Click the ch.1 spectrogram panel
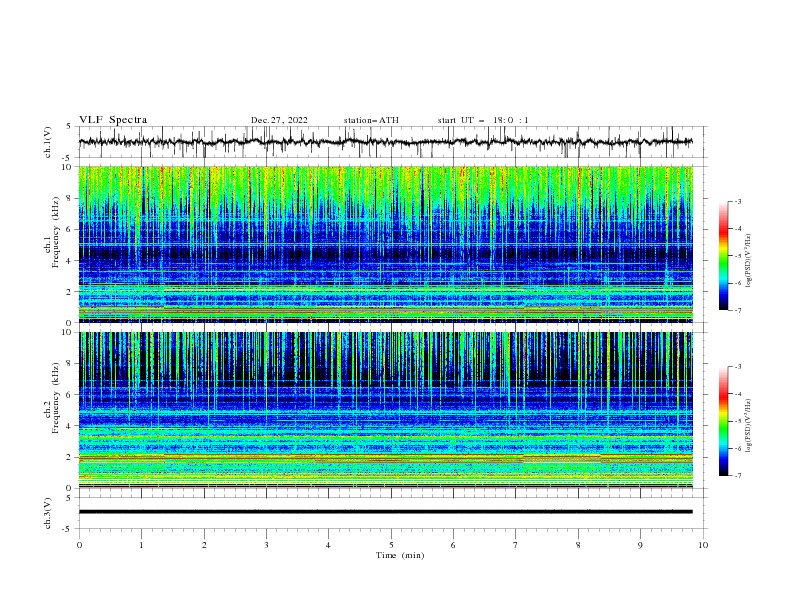Screen dimensions: 792x612 tap(386, 244)
